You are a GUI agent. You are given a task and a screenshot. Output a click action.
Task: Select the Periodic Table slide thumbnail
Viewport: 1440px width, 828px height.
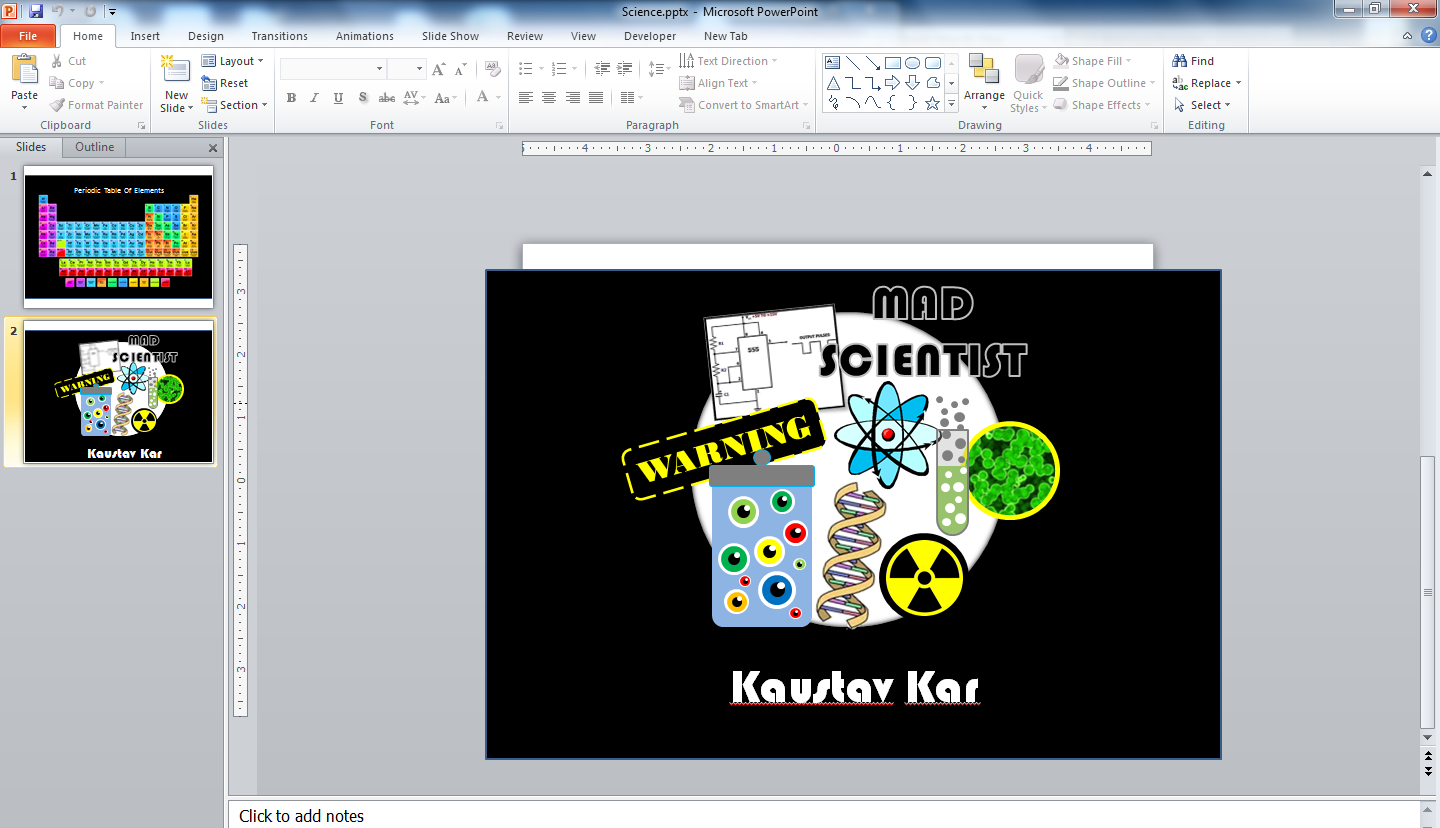pyautogui.click(x=118, y=236)
